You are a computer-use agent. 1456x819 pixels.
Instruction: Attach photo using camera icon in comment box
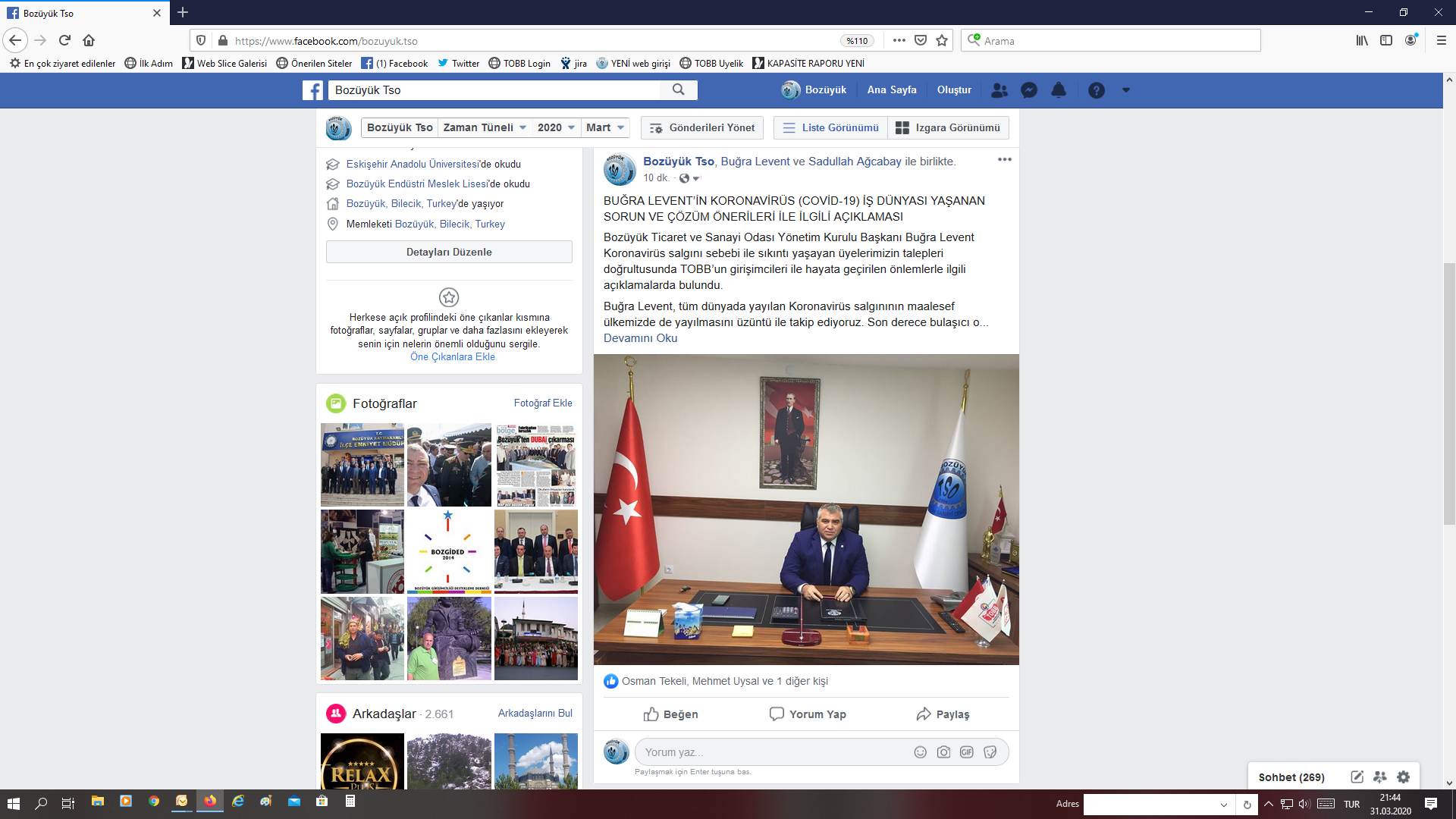(943, 752)
